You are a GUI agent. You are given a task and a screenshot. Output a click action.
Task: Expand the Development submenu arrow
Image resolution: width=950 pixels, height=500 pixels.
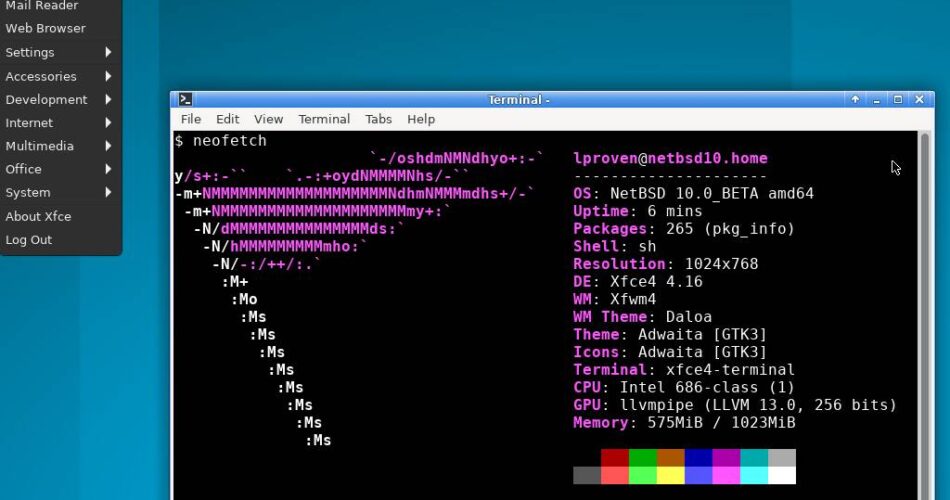tap(108, 99)
